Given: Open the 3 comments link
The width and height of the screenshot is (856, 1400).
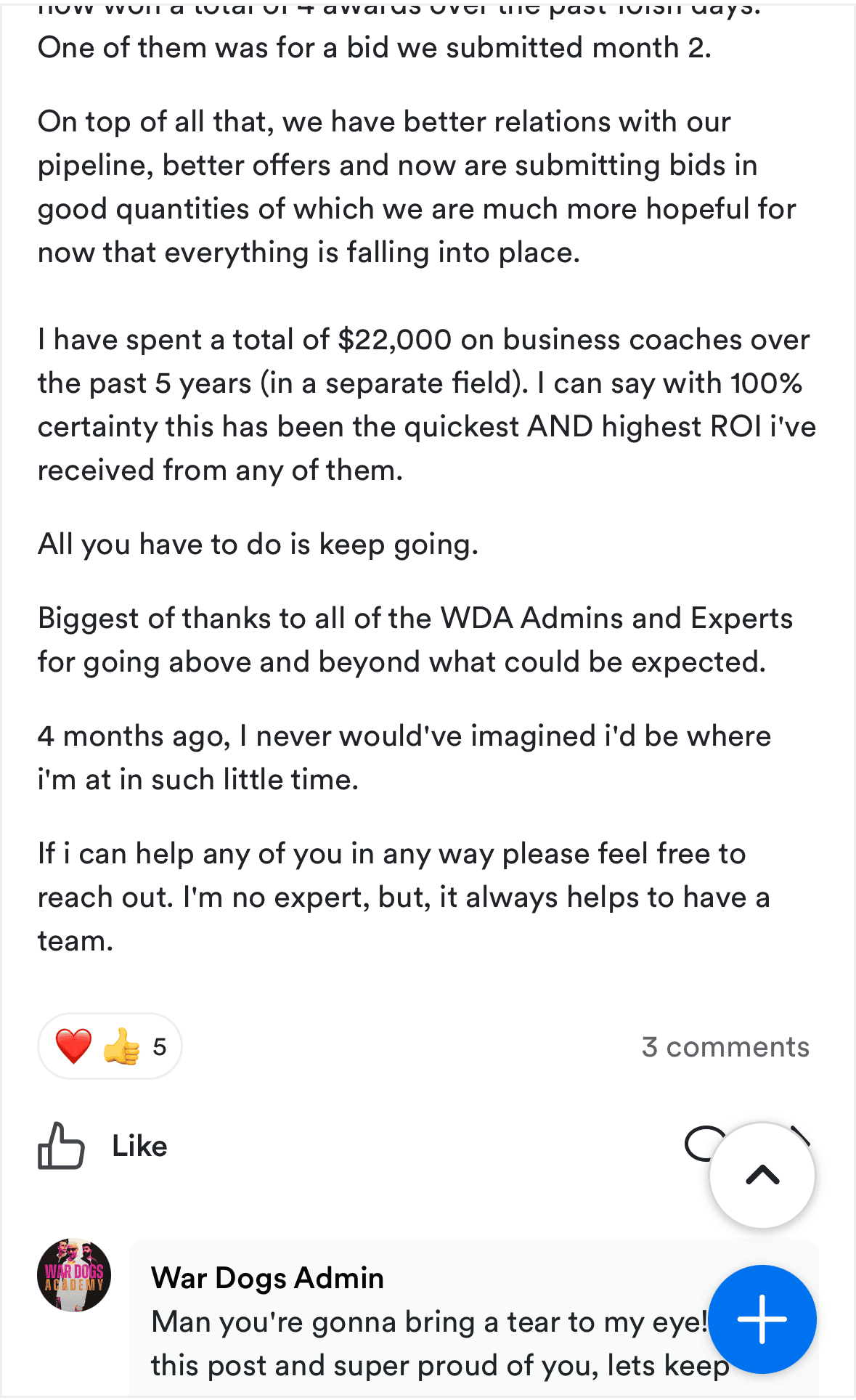Looking at the screenshot, I should (725, 1047).
